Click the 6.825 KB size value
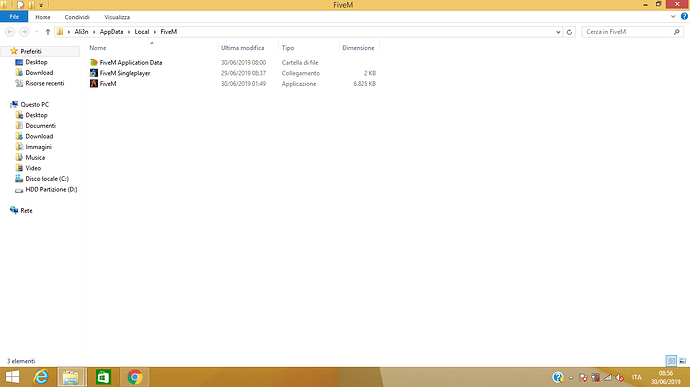Screen dimensions: 690x387 click(364, 84)
